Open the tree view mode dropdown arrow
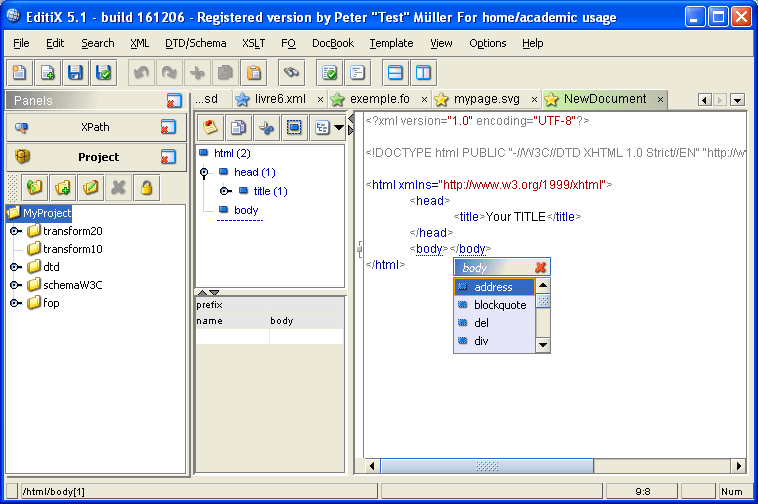 [339, 128]
